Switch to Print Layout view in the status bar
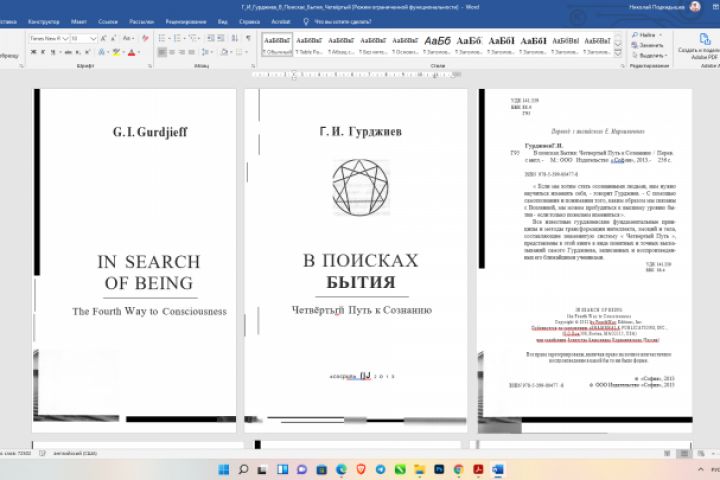Viewport: 720px width, 480px height. pos(684,453)
